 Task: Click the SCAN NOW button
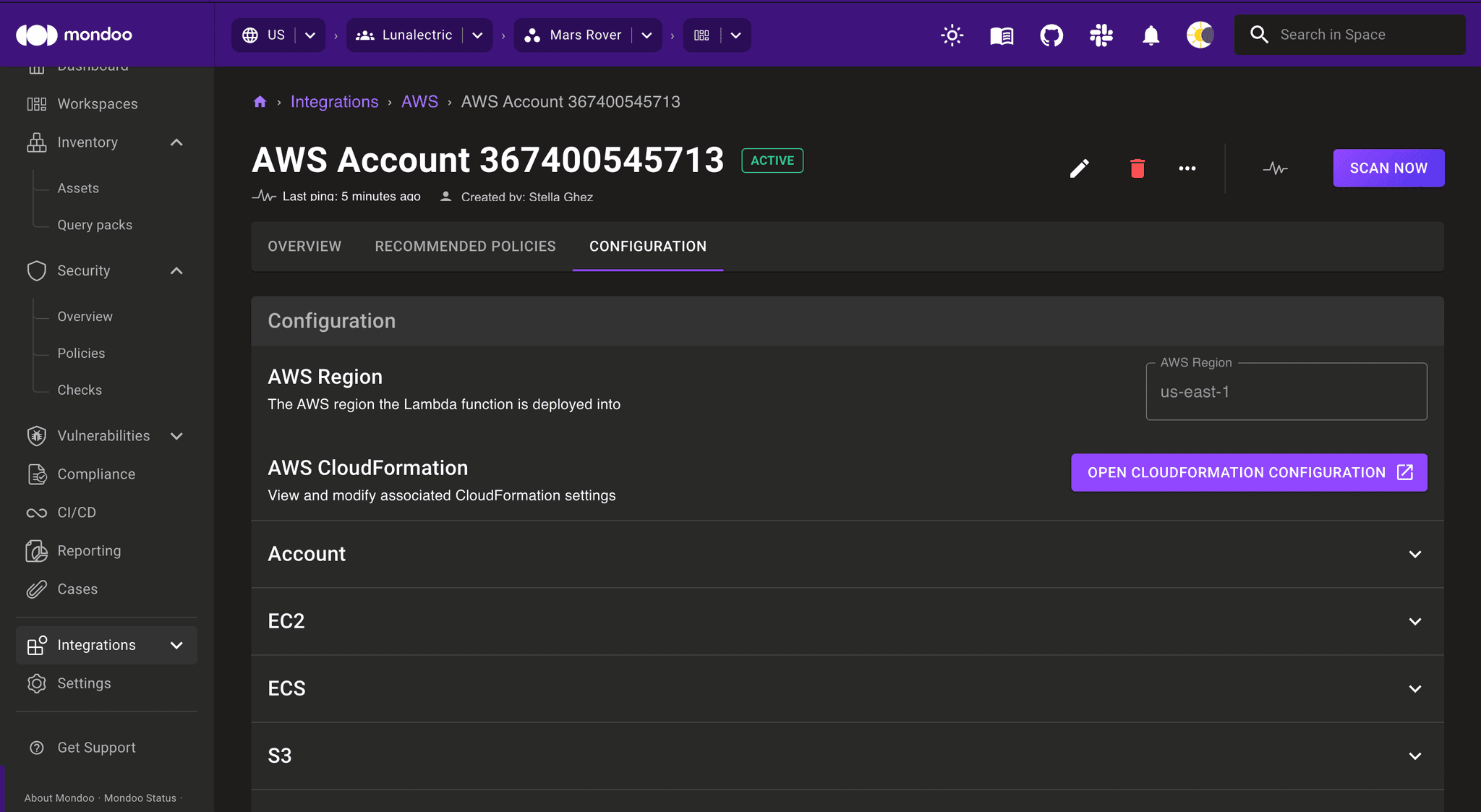1387,168
